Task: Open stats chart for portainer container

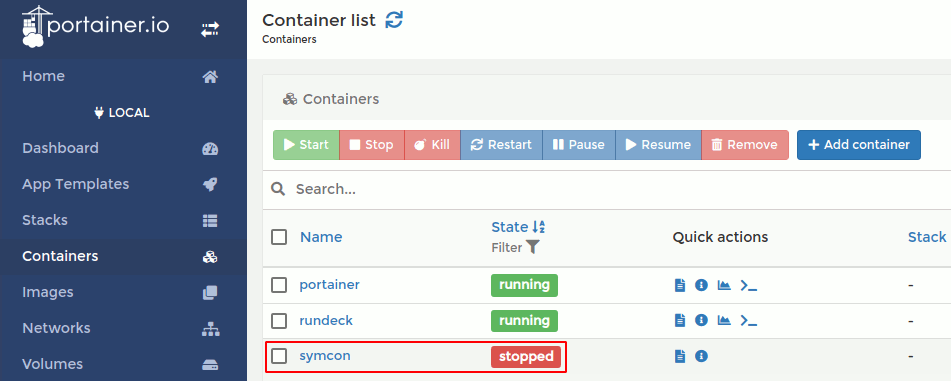Action: point(724,285)
